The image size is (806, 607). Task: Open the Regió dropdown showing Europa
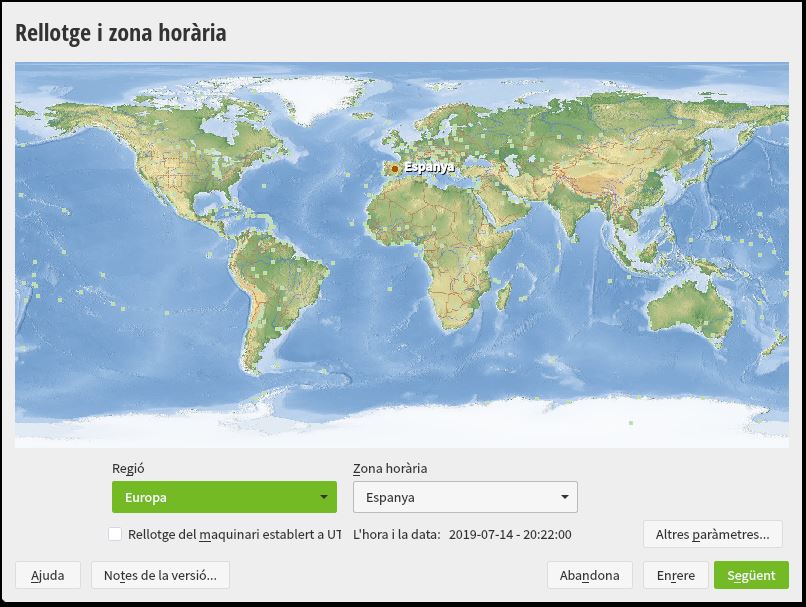pos(224,497)
